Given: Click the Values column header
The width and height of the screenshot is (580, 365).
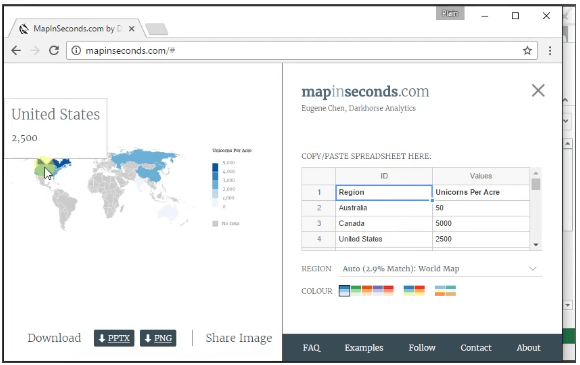Looking at the screenshot, I should (481, 176).
